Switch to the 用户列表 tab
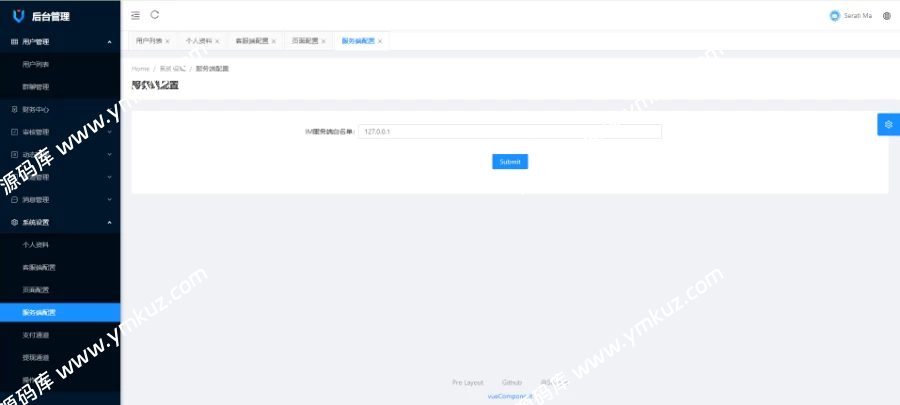Image resolution: width=900 pixels, height=405 pixels. click(x=149, y=41)
